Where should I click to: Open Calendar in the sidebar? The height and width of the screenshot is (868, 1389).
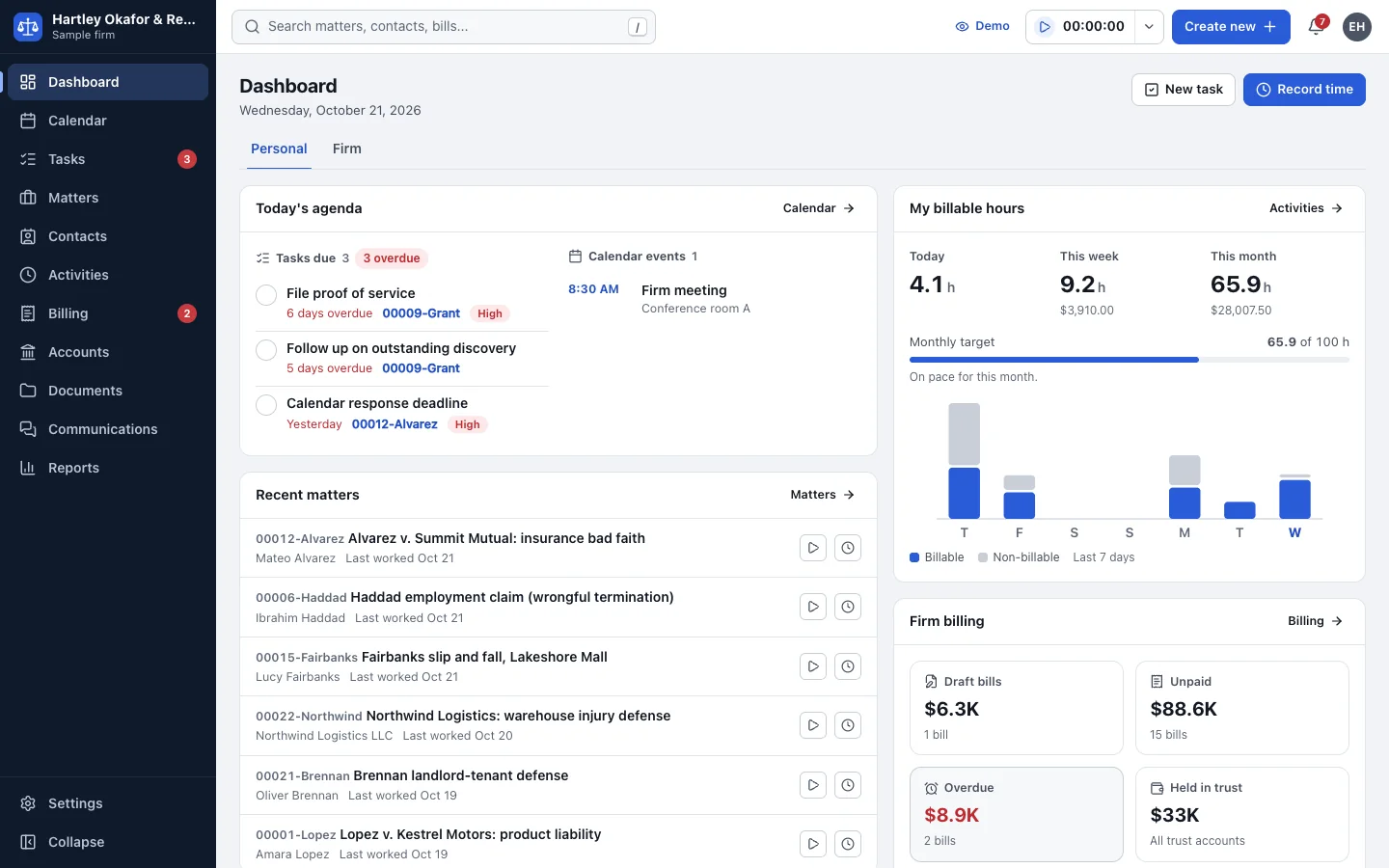(108, 121)
